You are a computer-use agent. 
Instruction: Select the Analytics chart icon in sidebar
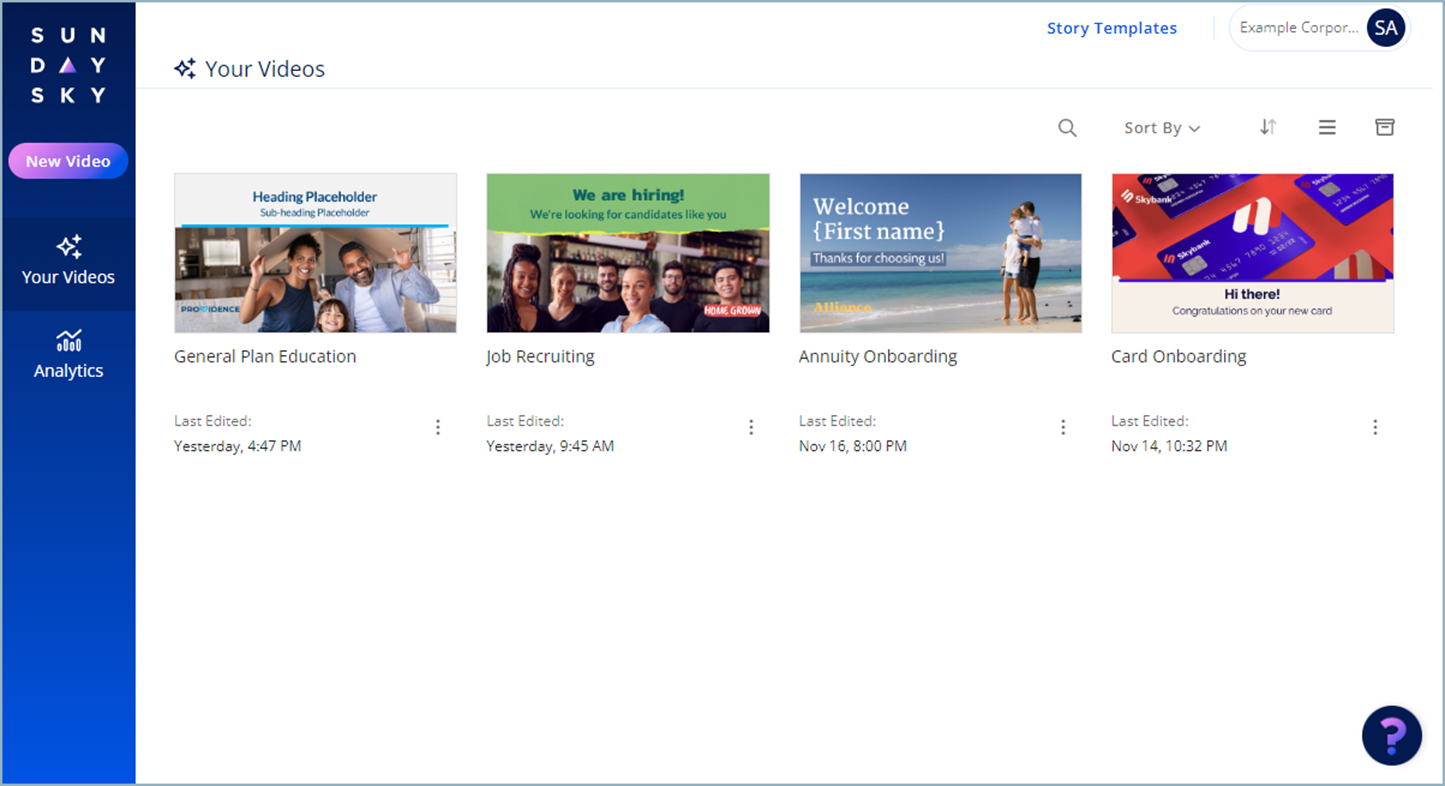coord(68,340)
